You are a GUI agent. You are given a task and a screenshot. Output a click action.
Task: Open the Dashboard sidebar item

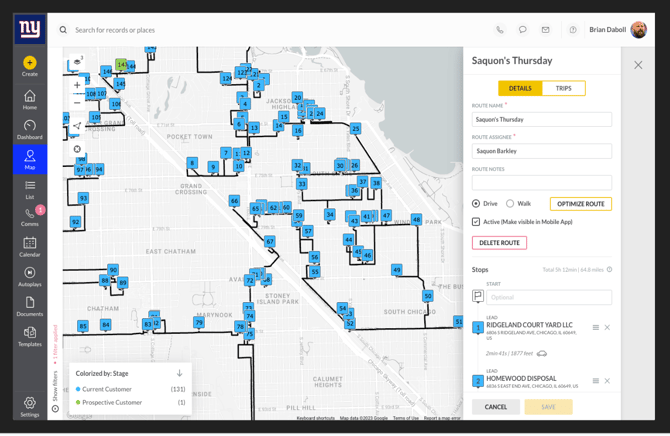tap(29, 130)
